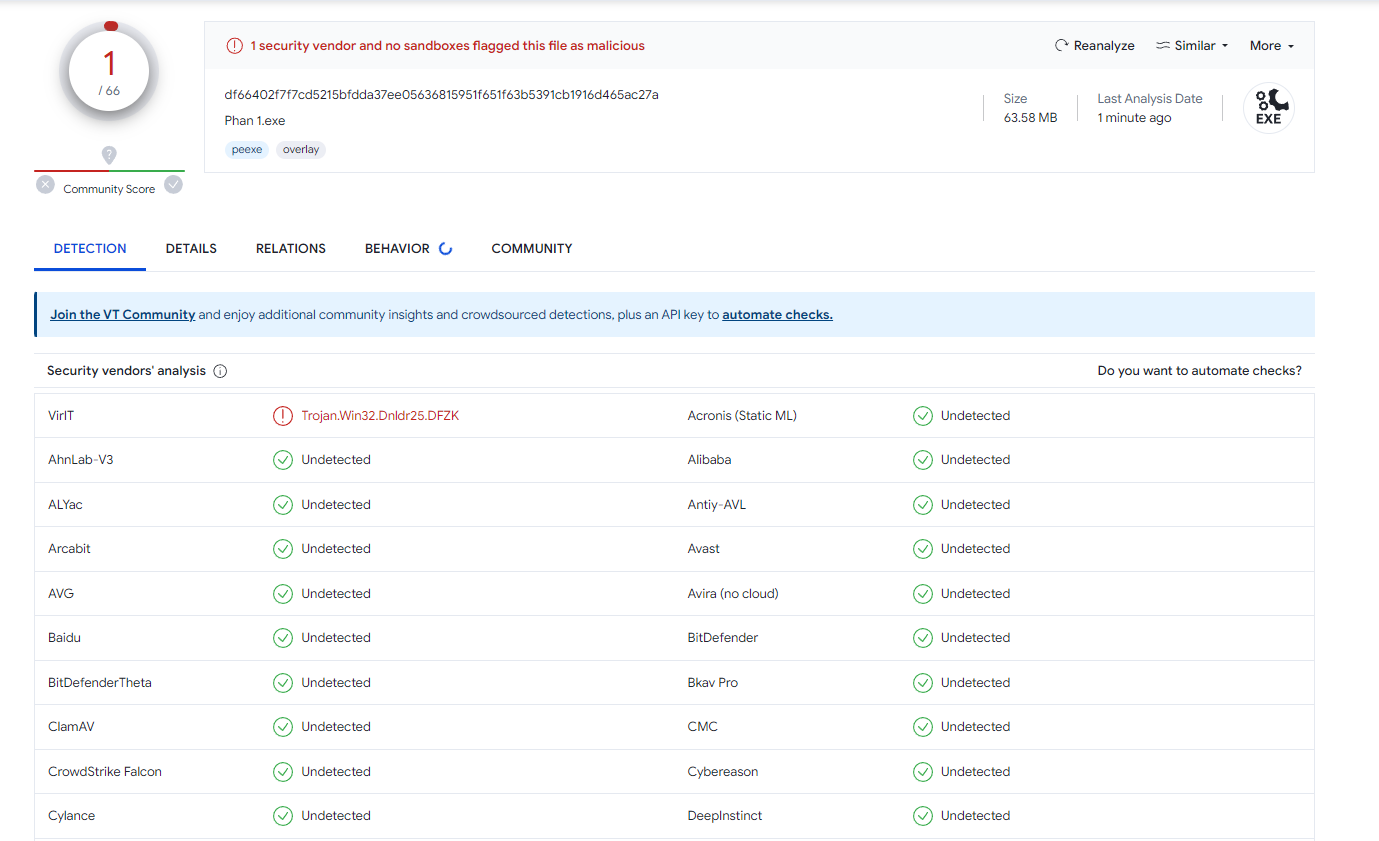
Task: Click the DeepInstinct vendor name
Action: (725, 816)
